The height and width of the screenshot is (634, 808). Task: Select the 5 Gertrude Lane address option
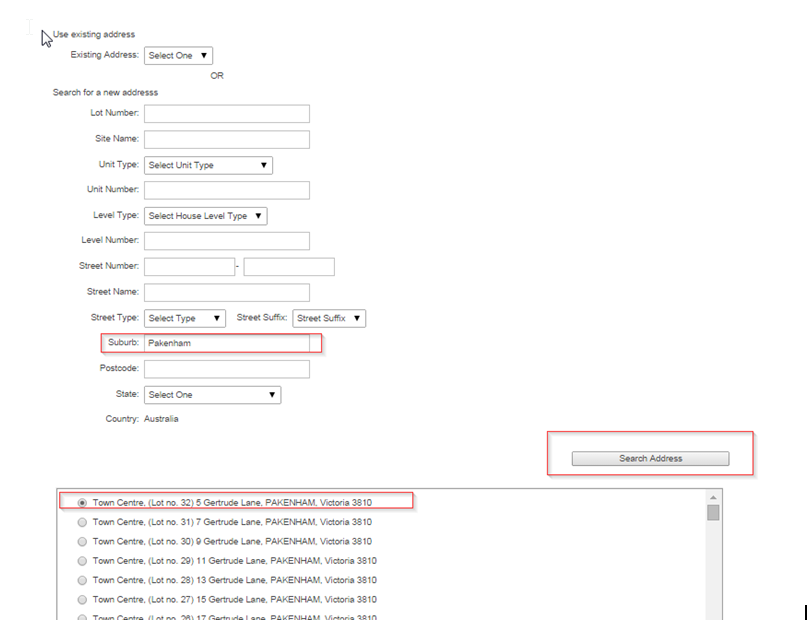pyautogui.click(x=82, y=503)
